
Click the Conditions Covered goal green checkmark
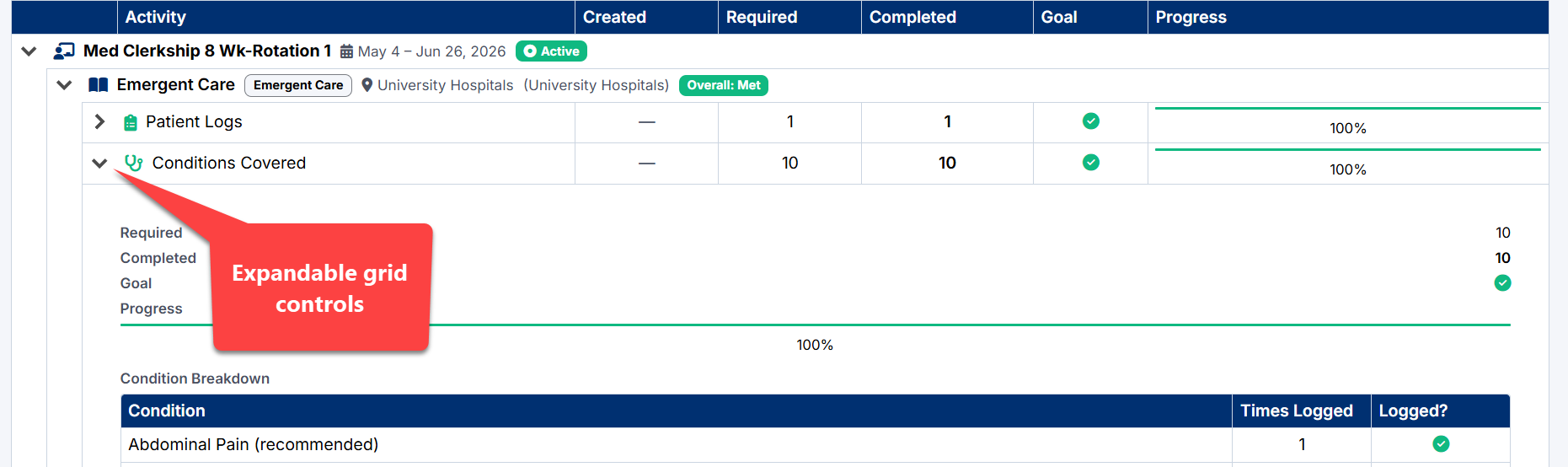pyautogui.click(x=1091, y=162)
